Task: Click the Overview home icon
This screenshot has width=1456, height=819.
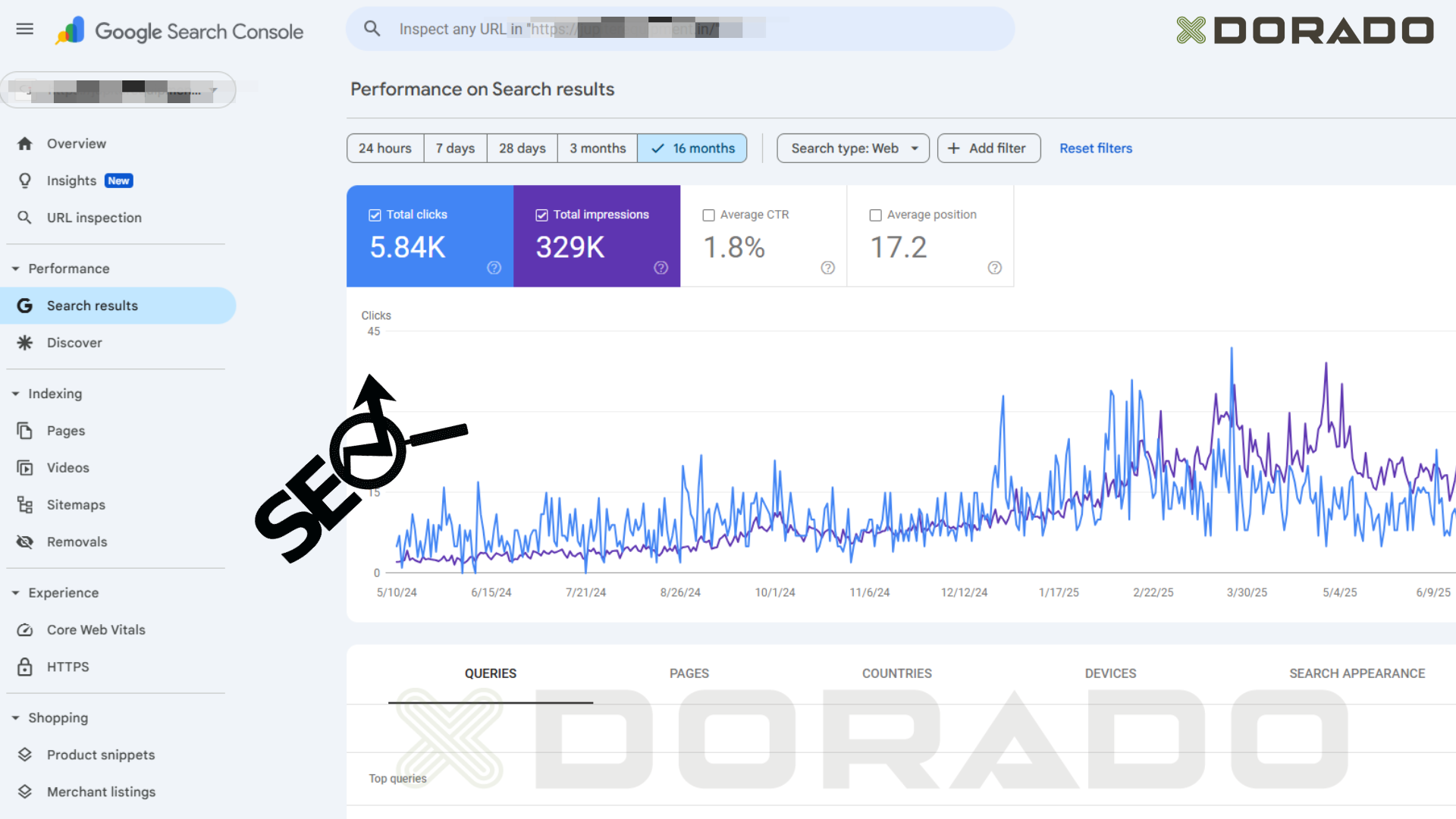Action: coord(25,143)
